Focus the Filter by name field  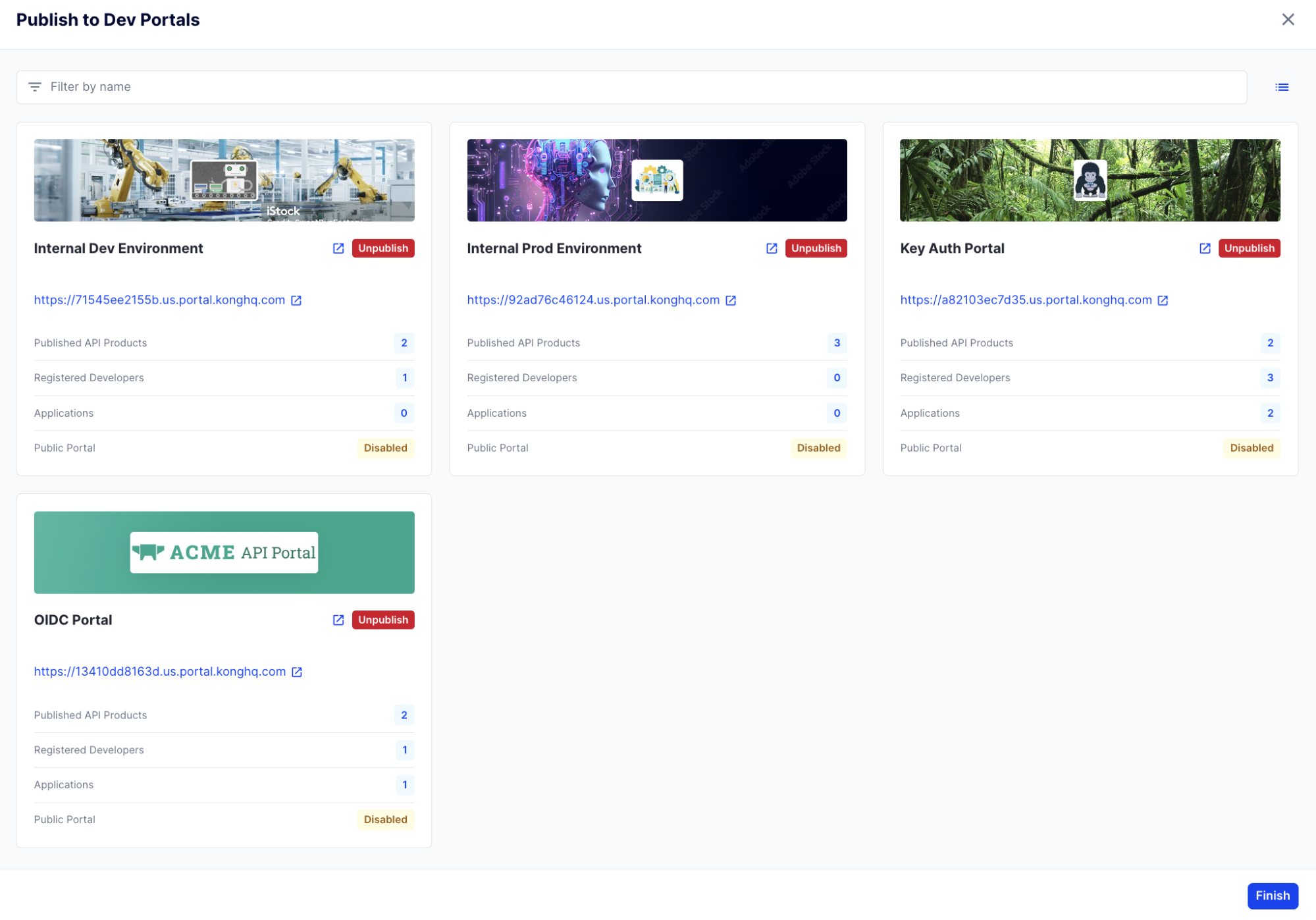[x=631, y=87]
